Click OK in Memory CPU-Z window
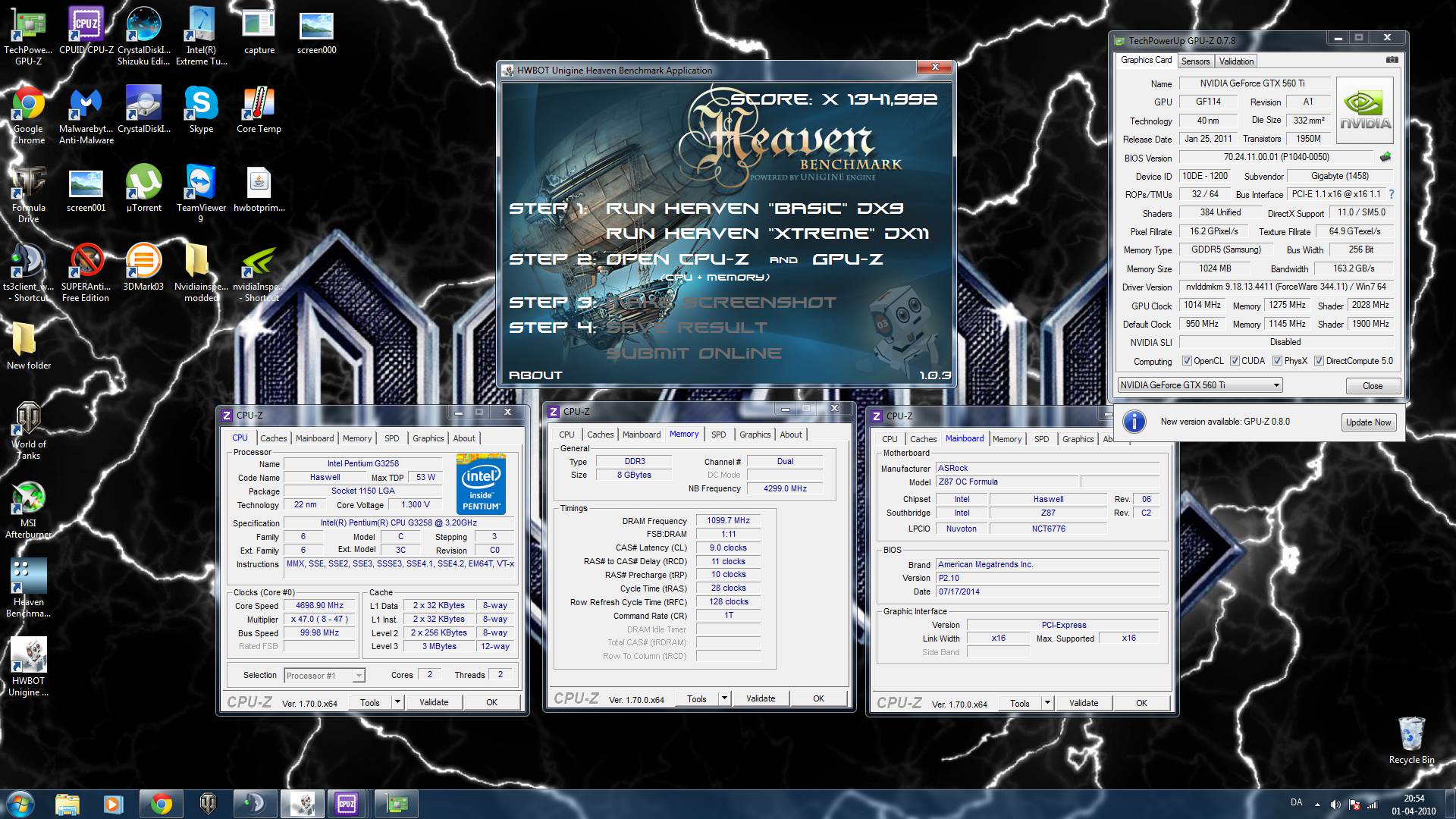The image size is (1456, 819). (818, 698)
